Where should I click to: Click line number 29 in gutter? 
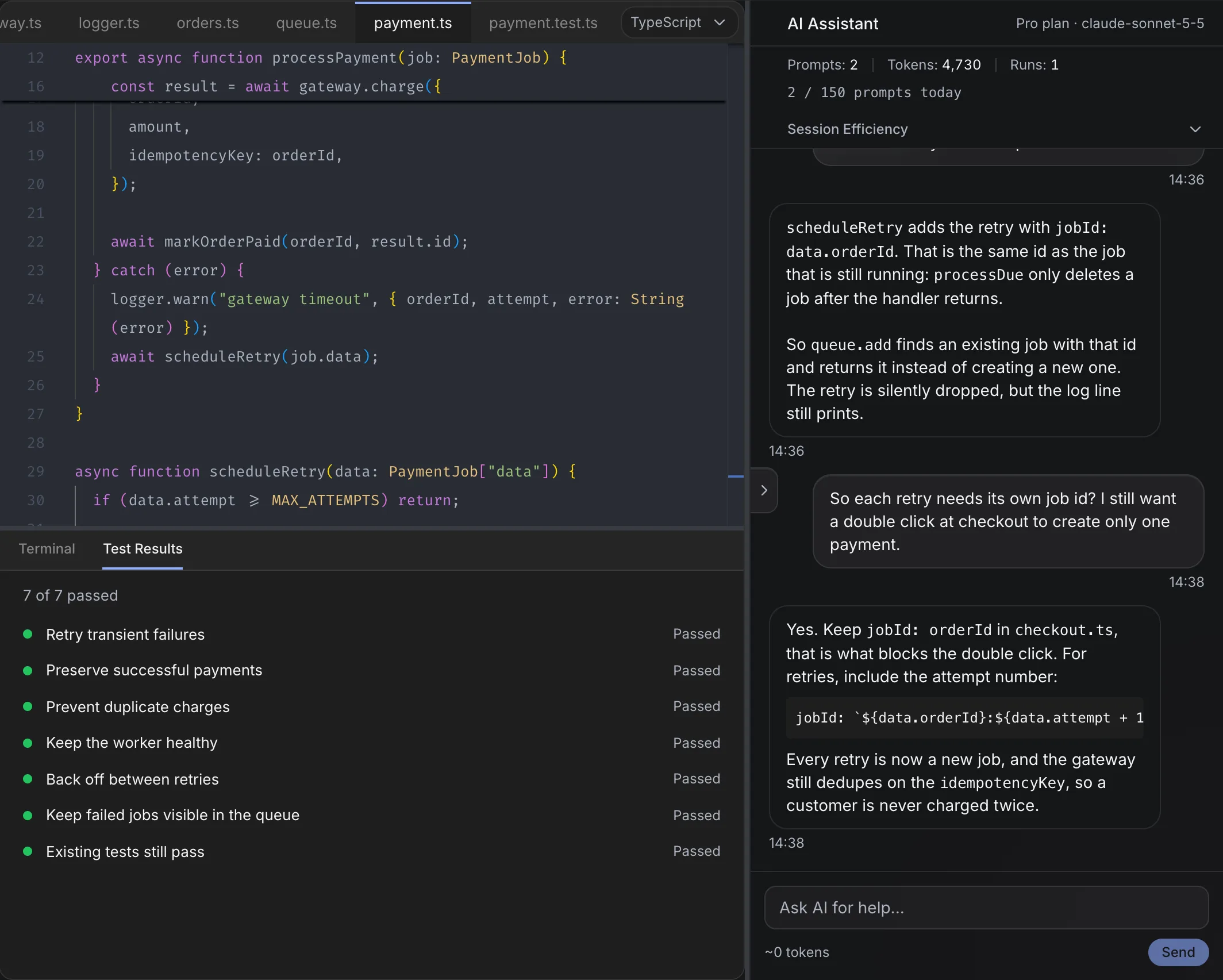coord(36,471)
